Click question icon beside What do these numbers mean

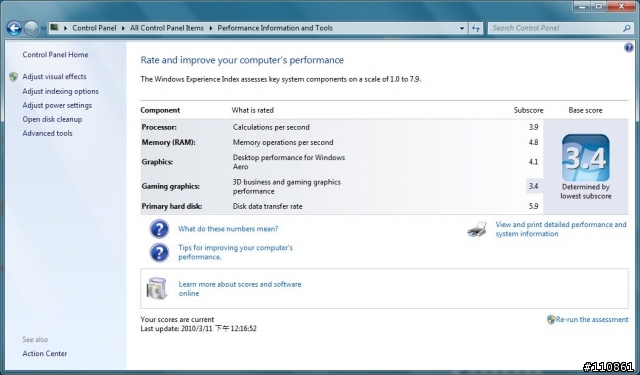[x=159, y=229]
